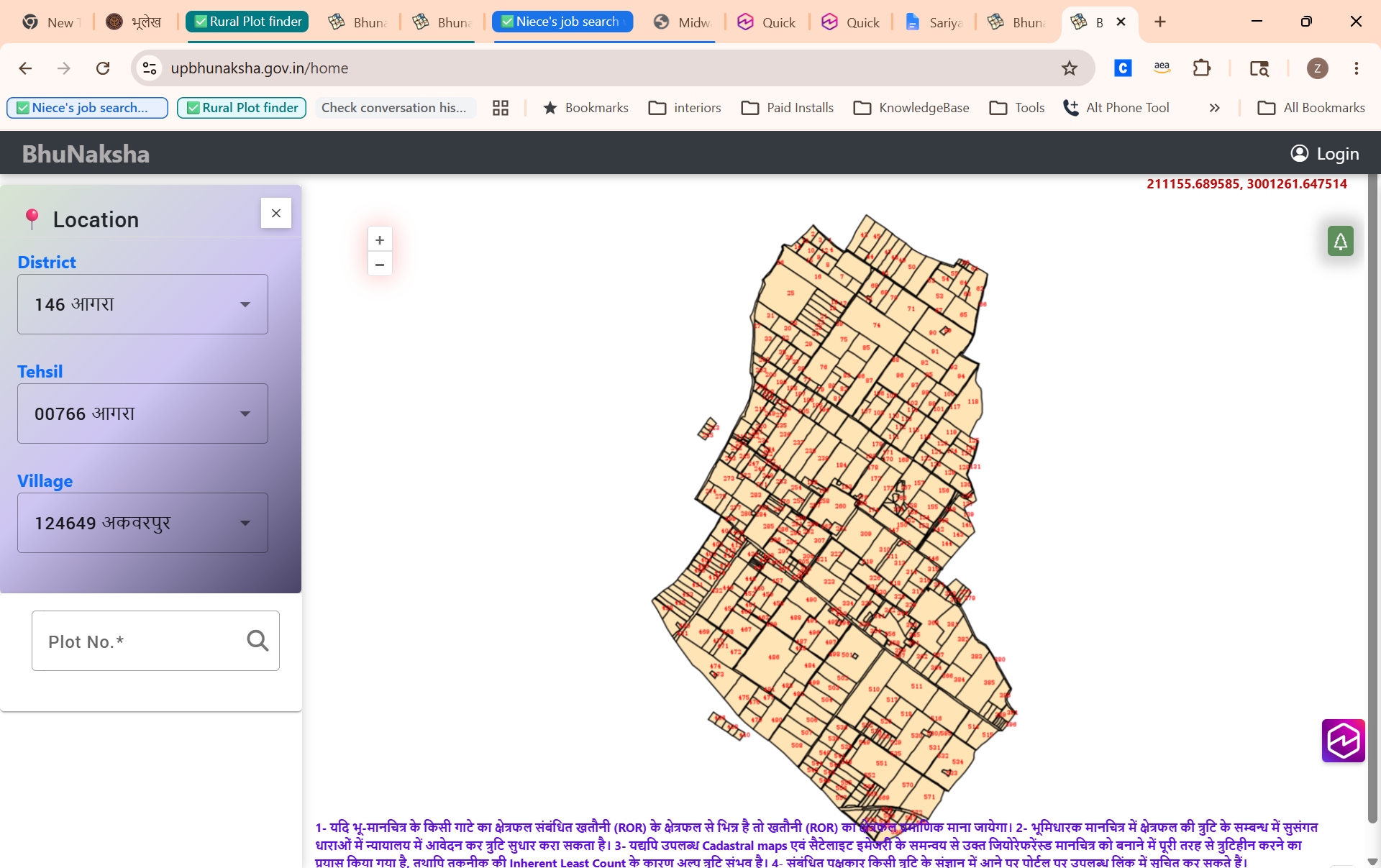Click the purple floating assistant icon
Screen dimensions: 1381x868
(x=1343, y=741)
